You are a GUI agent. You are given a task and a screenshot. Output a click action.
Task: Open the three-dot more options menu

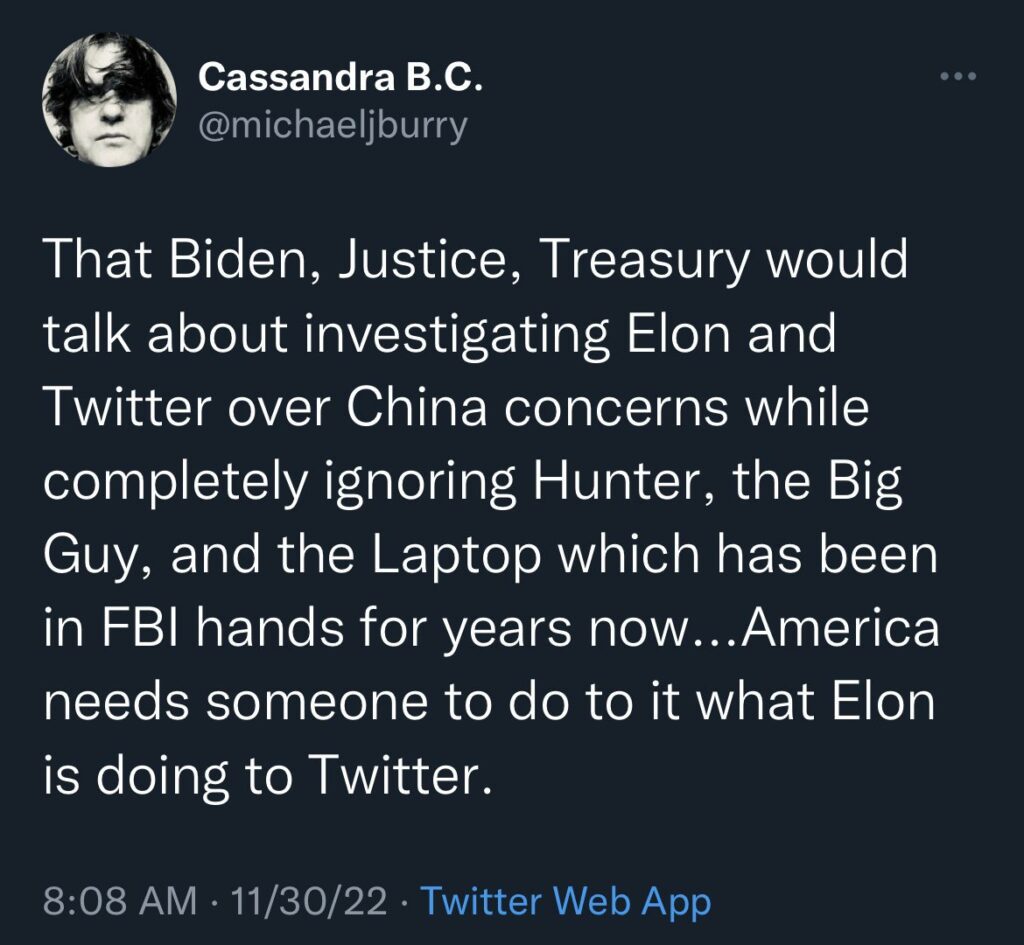(958, 77)
